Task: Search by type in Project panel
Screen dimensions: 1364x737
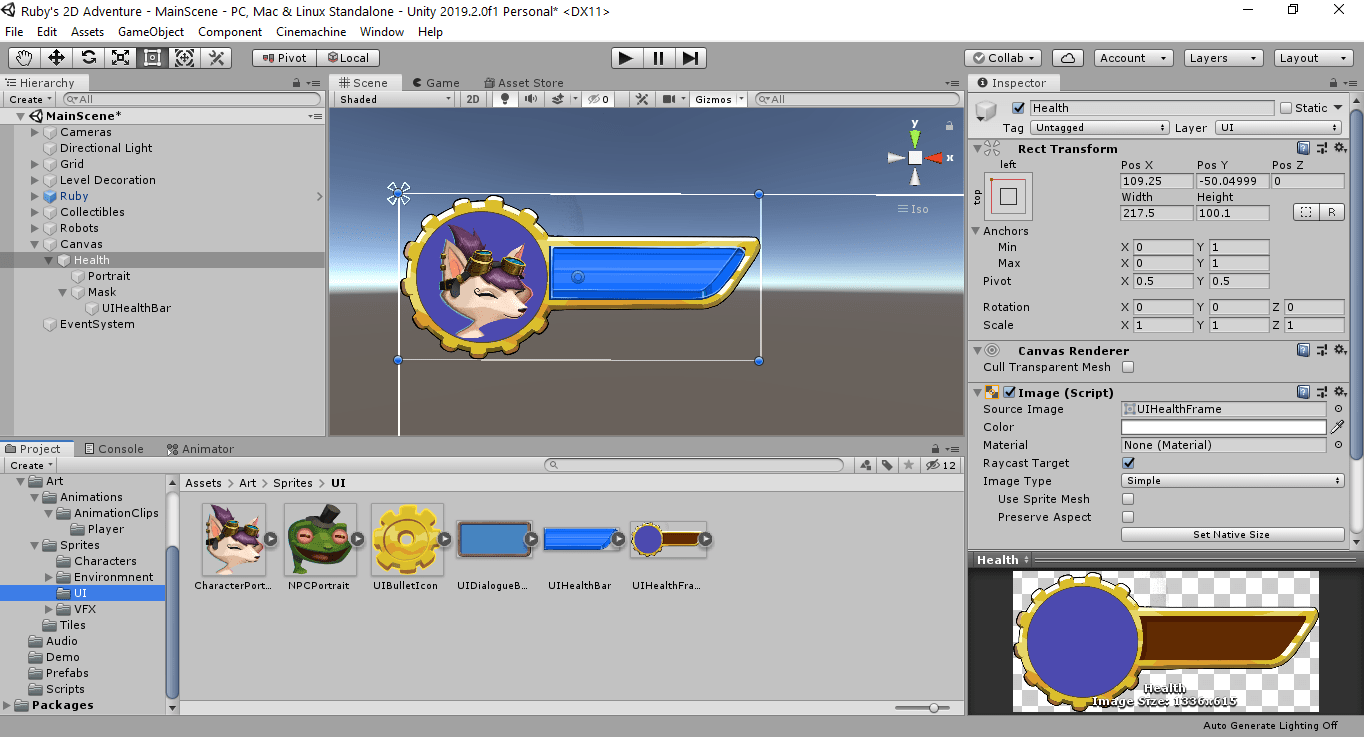Action: [865, 465]
